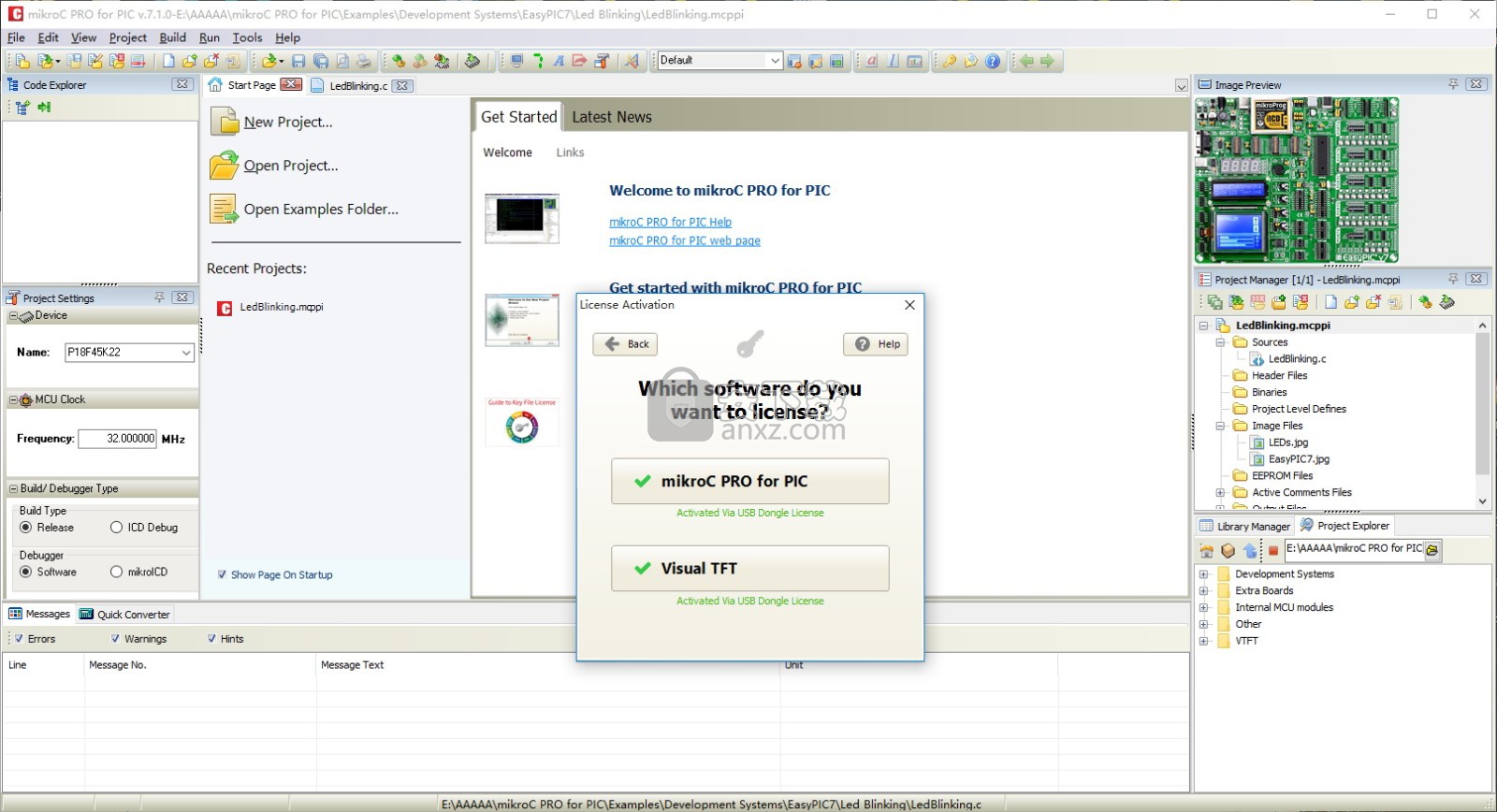Image resolution: width=1497 pixels, height=812 pixels.
Task: Open the File menu
Action: [16, 37]
